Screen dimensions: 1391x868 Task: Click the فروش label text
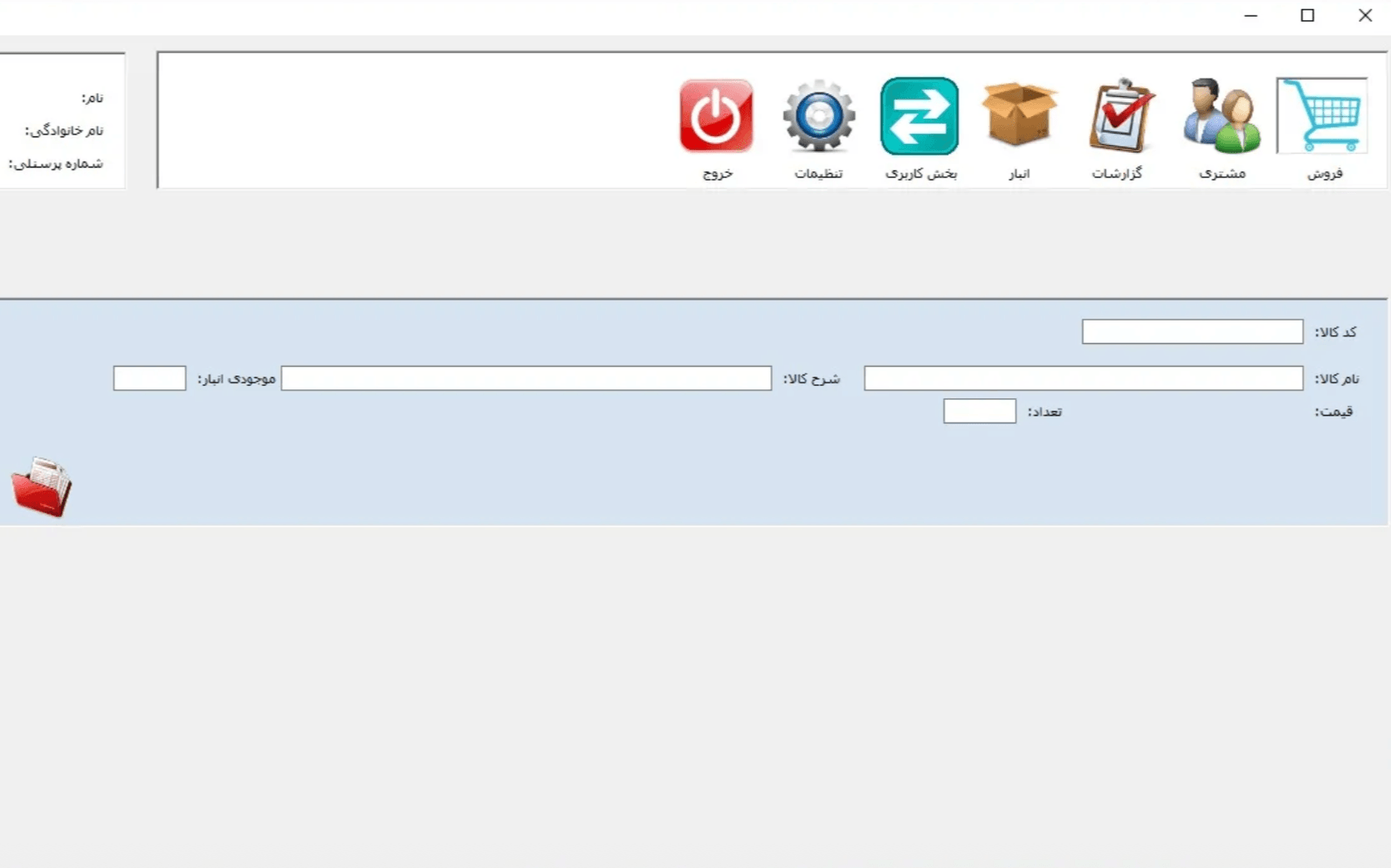point(1325,173)
